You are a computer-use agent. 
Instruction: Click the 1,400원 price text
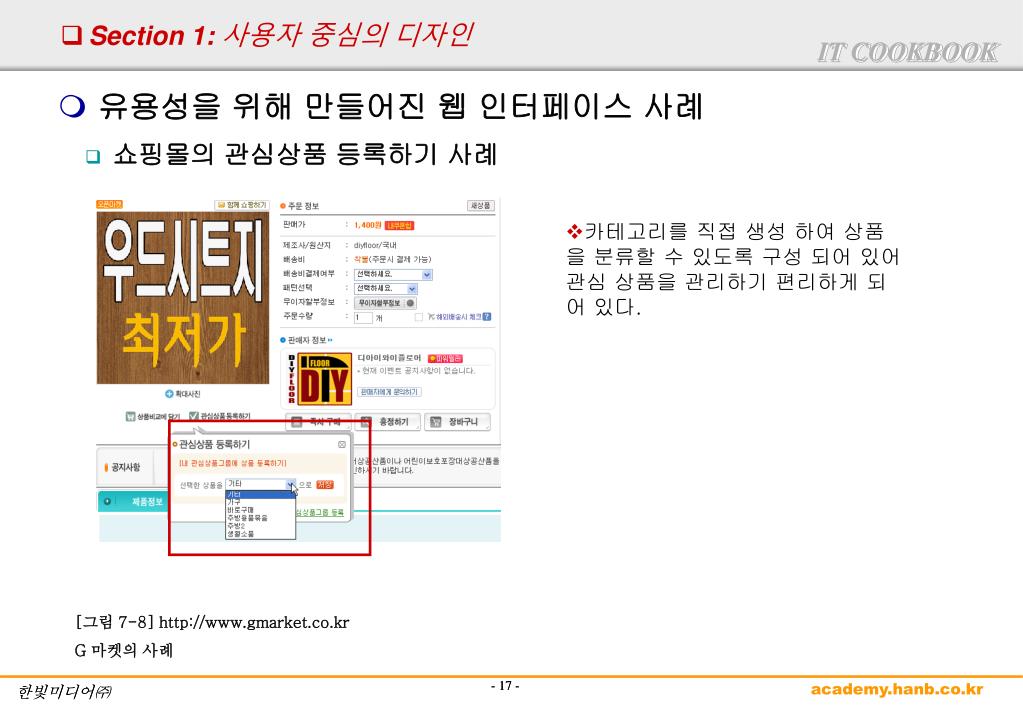368,225
